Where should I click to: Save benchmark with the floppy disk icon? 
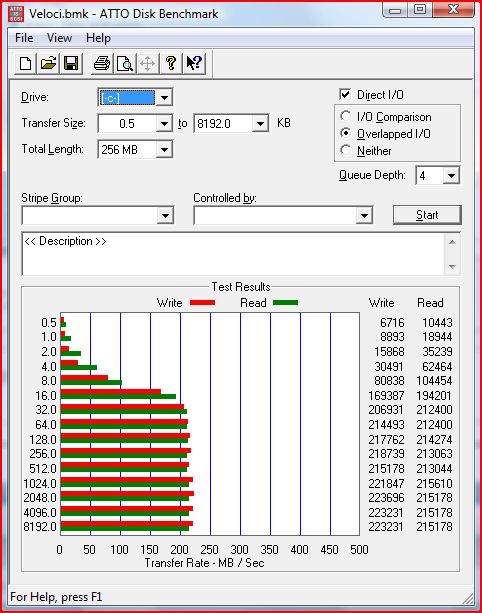[71, 63]
